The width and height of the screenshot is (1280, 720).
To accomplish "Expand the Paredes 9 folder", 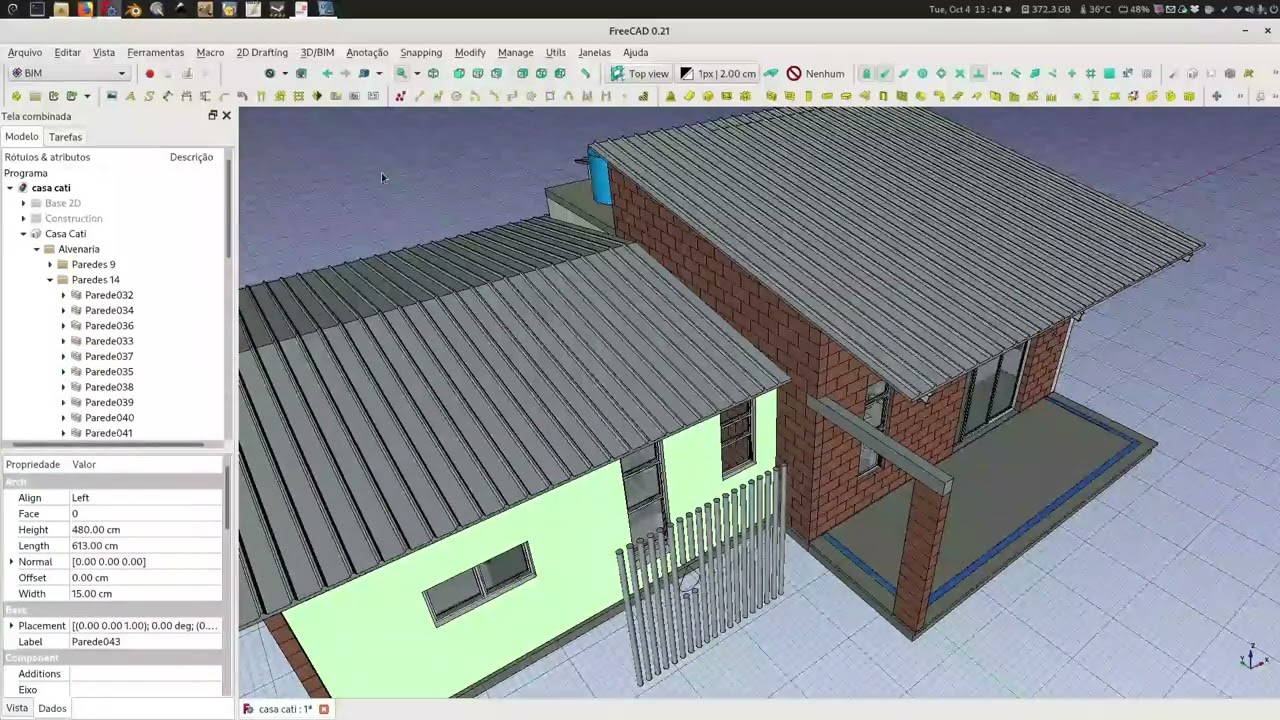I will tap(50, 264).
